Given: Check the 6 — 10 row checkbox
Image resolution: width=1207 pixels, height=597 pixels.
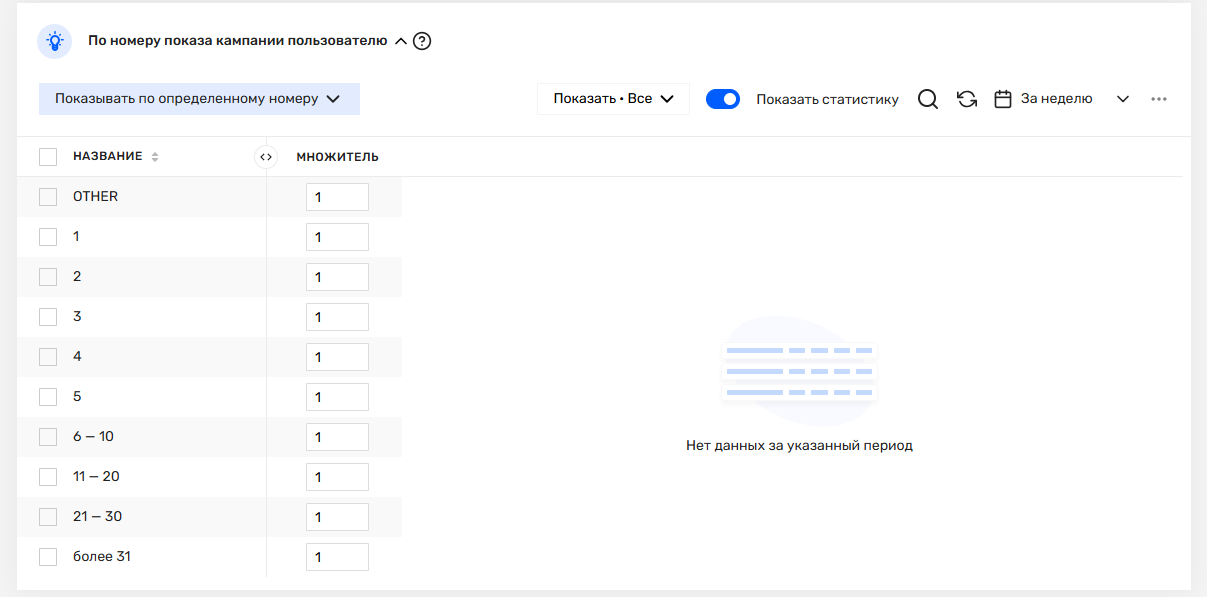Looking at the screenshot, I should (x=48, y=437).
